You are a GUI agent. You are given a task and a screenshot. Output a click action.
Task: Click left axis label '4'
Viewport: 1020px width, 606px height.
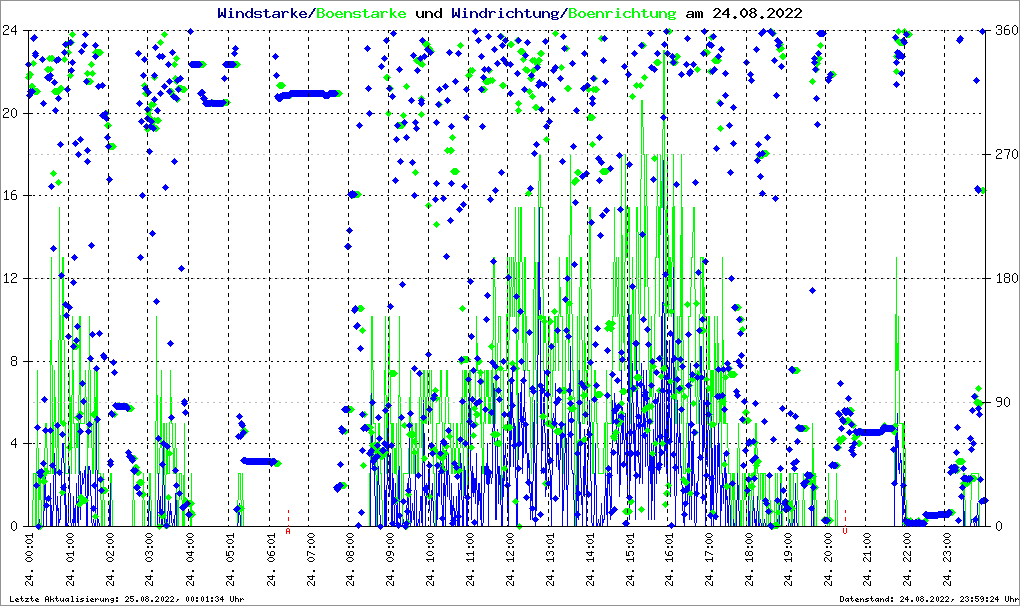pyautogui.click(x=13, y=443)
